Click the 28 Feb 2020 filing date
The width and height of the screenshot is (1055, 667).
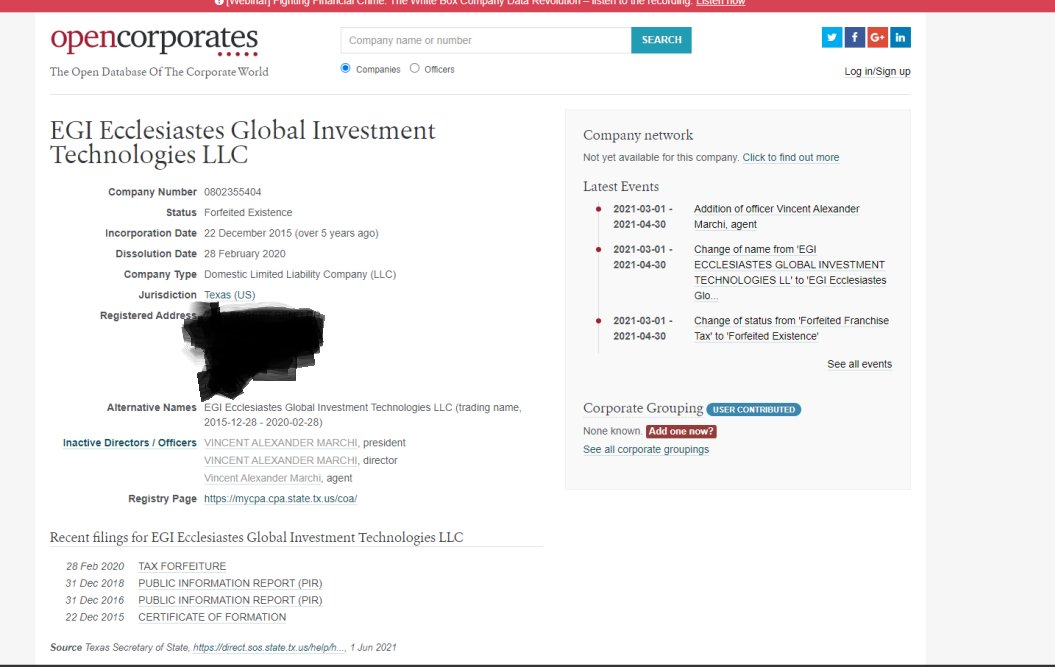(x=95, y=567)
